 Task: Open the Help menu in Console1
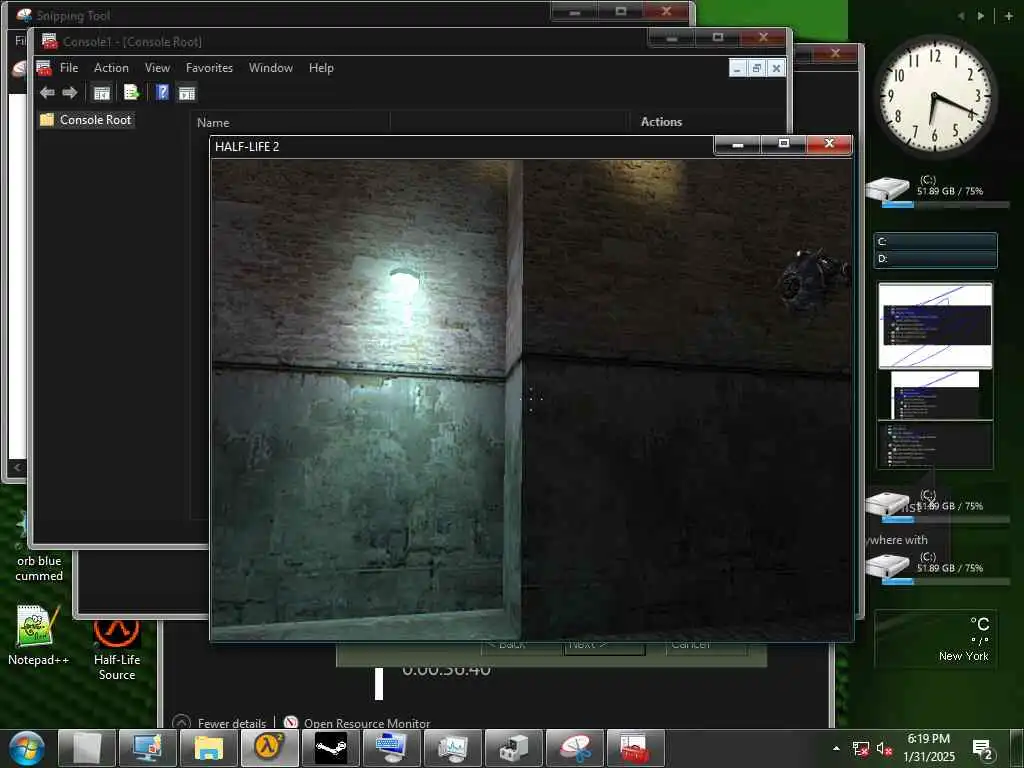(321, 68)
